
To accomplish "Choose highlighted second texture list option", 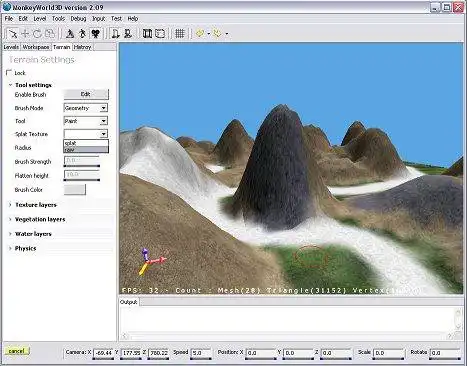I will 86,150.
